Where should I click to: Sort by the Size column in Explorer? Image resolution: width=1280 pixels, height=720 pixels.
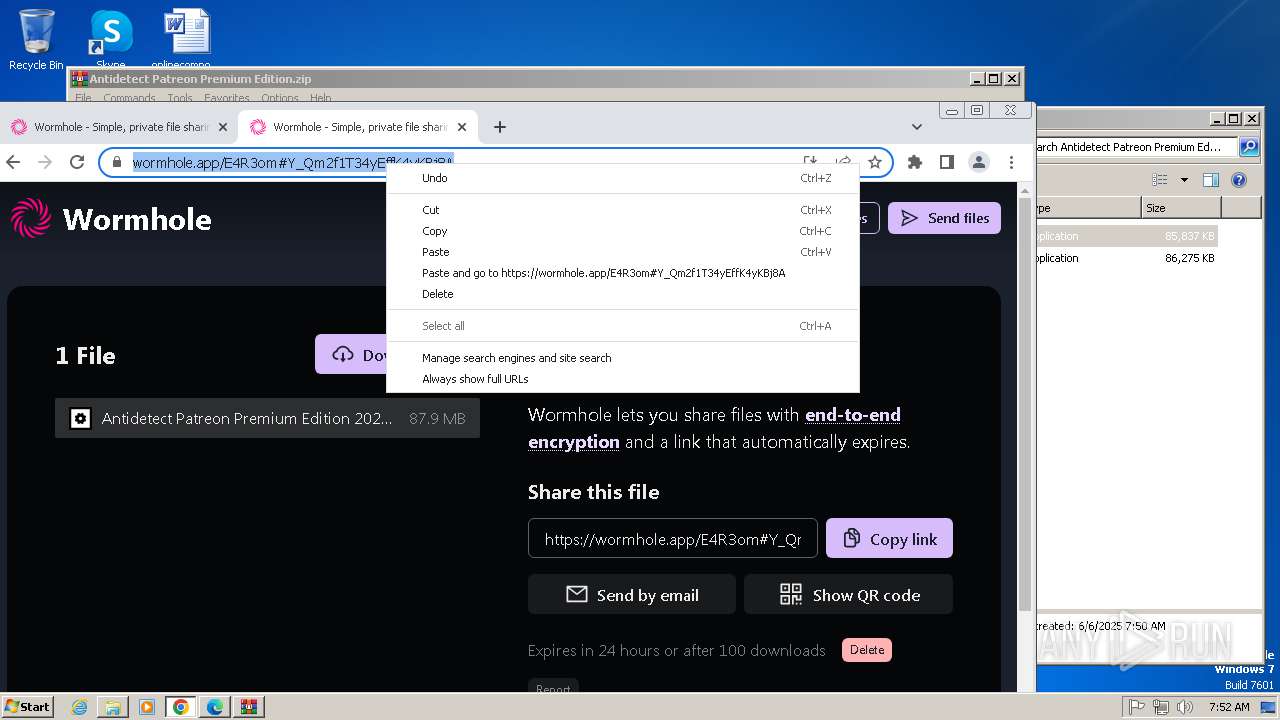pyautogui.click(x=1181, y=208)
